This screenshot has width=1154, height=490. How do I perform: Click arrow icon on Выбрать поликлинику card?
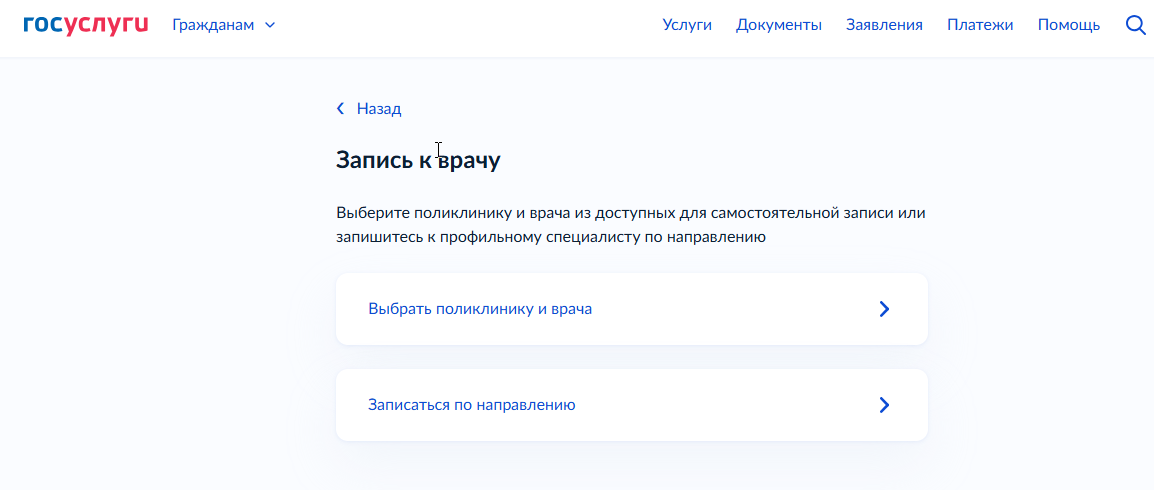[x=884, y=309]
